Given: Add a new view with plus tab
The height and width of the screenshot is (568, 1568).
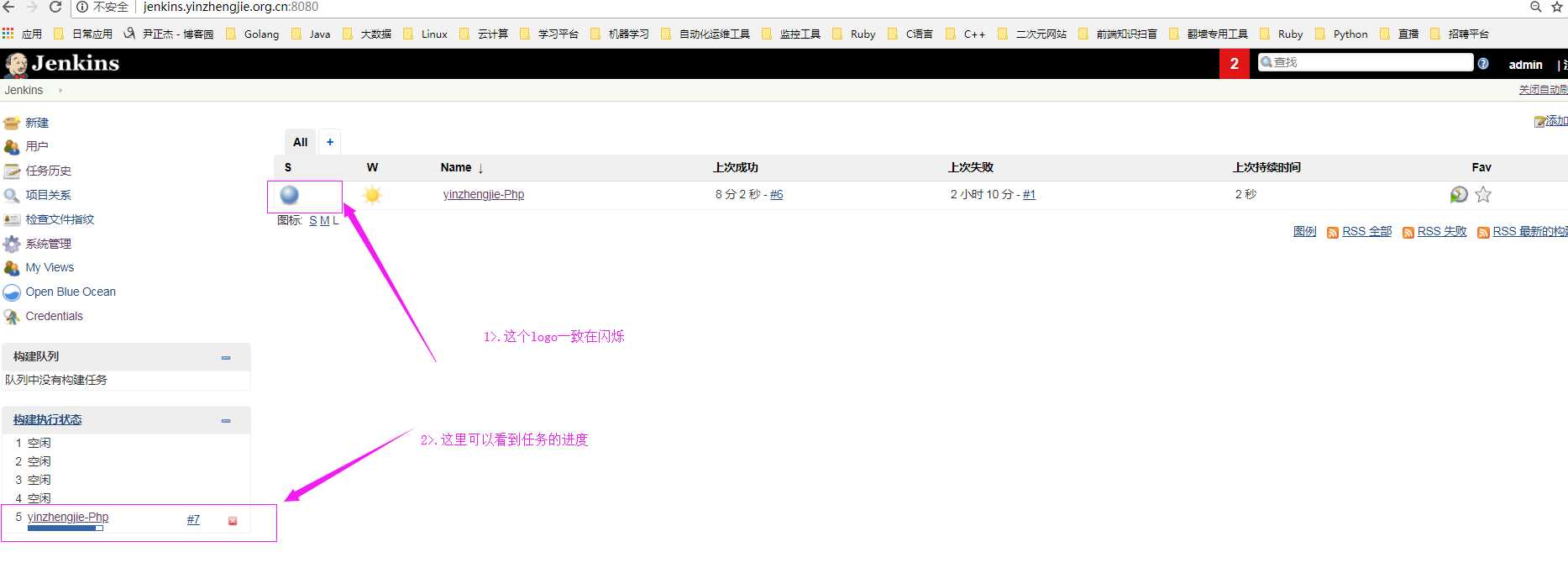Looking at the screenshot, I should [x=330, y=142].
